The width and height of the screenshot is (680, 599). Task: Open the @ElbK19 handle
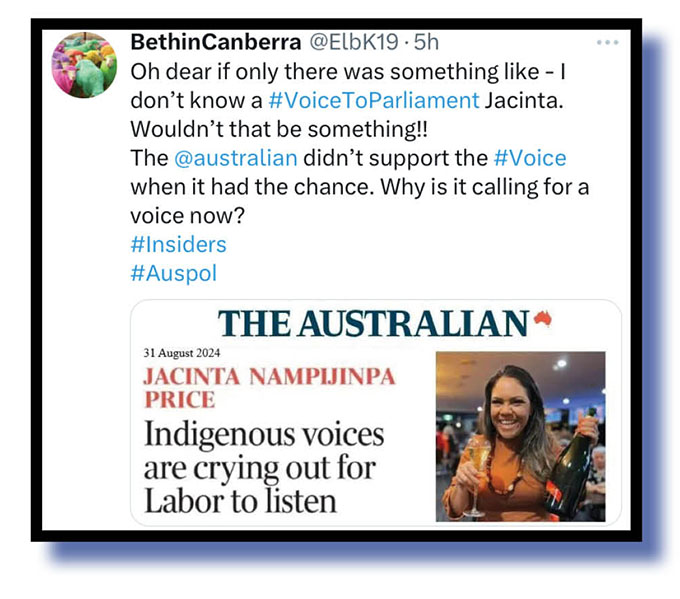[x=353, y=42]
